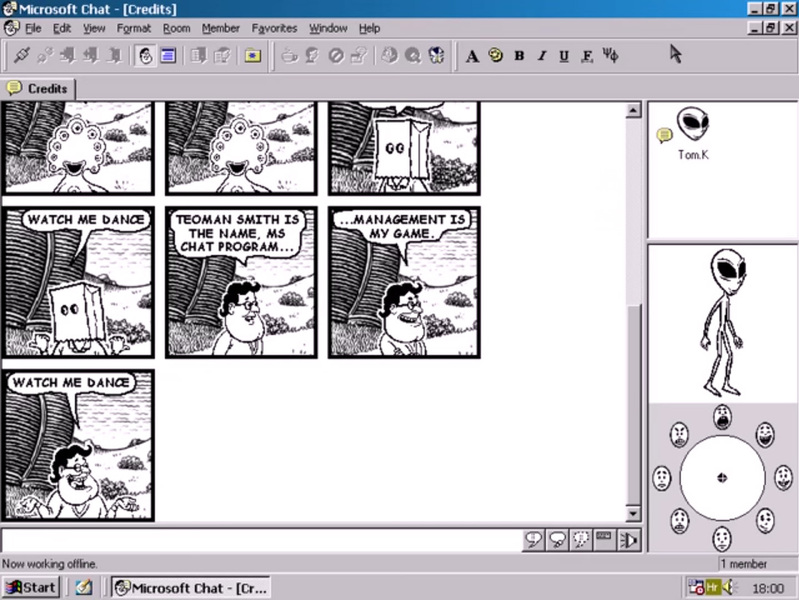Toggle Underline formatting
This screenshot has height=600, width=799.
(564, 56)
